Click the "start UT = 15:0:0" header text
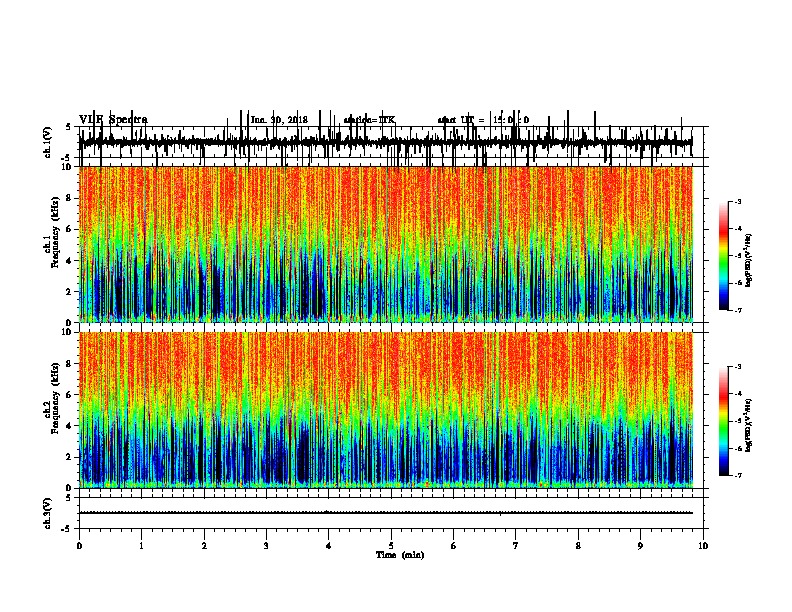The height and width of the screenshot is (612, 792). [483, 120]
